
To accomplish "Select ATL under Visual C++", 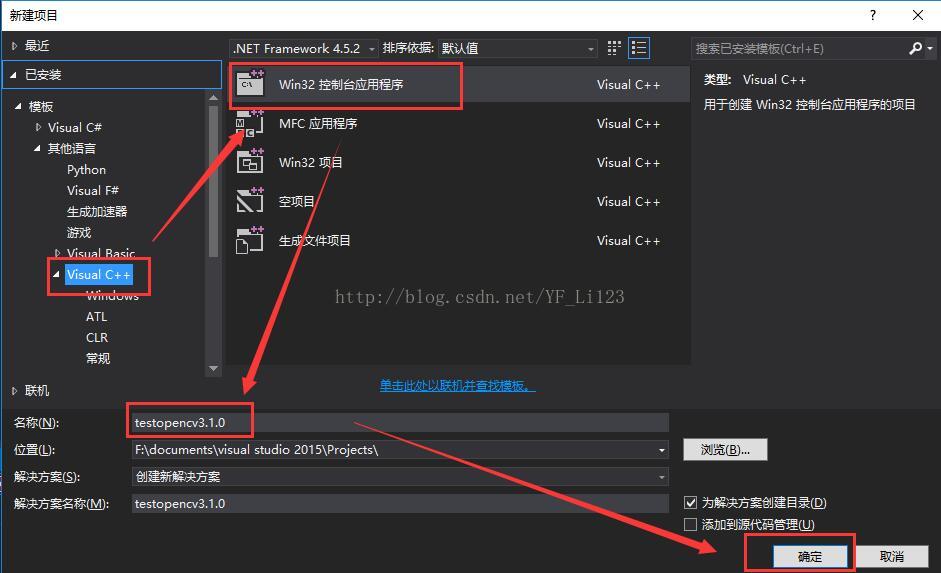I will pyautogui.click(x=96, y=316).
